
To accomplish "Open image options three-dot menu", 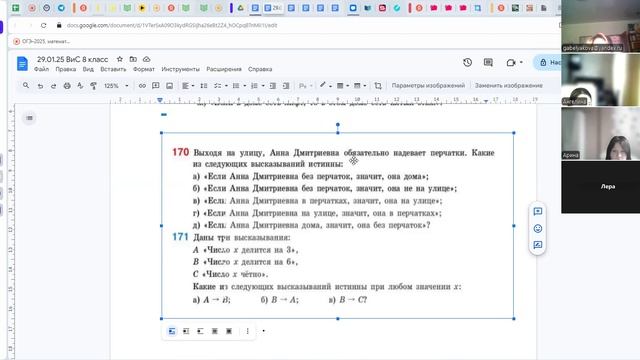I will click(x=247, y=331).
